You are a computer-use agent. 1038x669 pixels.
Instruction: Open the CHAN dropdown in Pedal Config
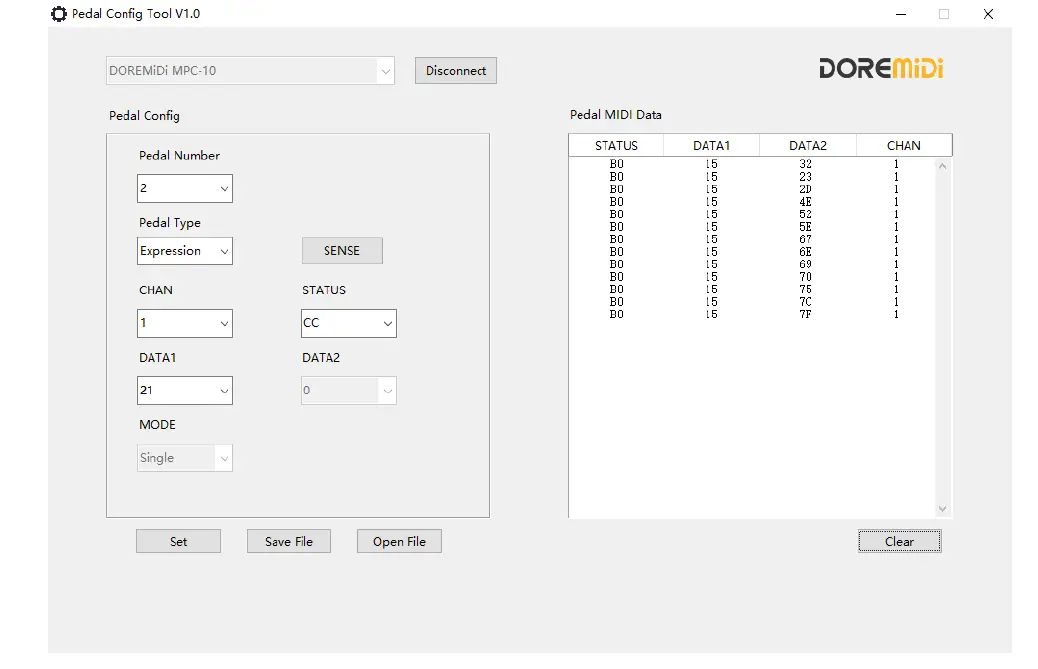185,324
